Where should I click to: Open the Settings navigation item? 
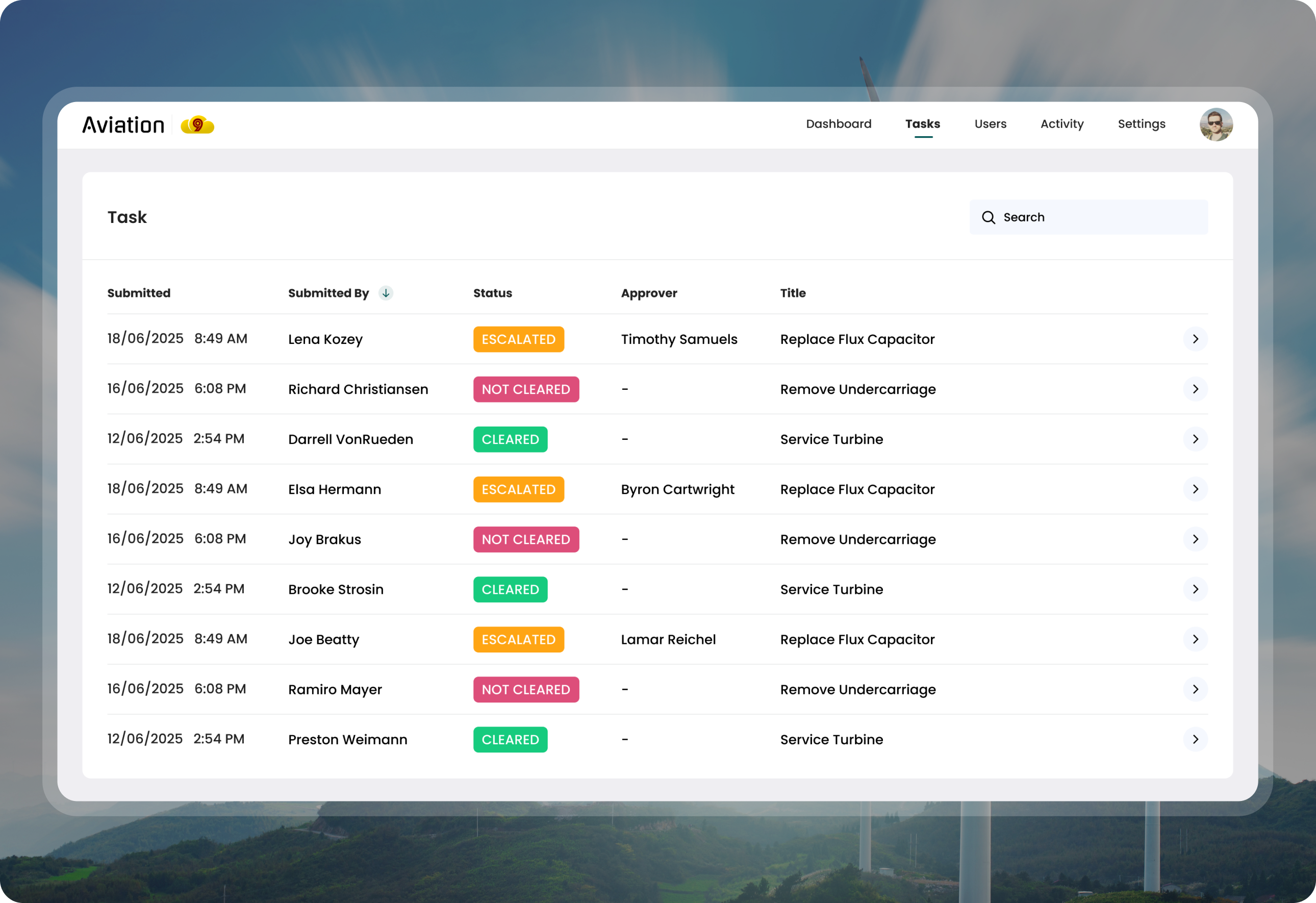[1141, 124]
